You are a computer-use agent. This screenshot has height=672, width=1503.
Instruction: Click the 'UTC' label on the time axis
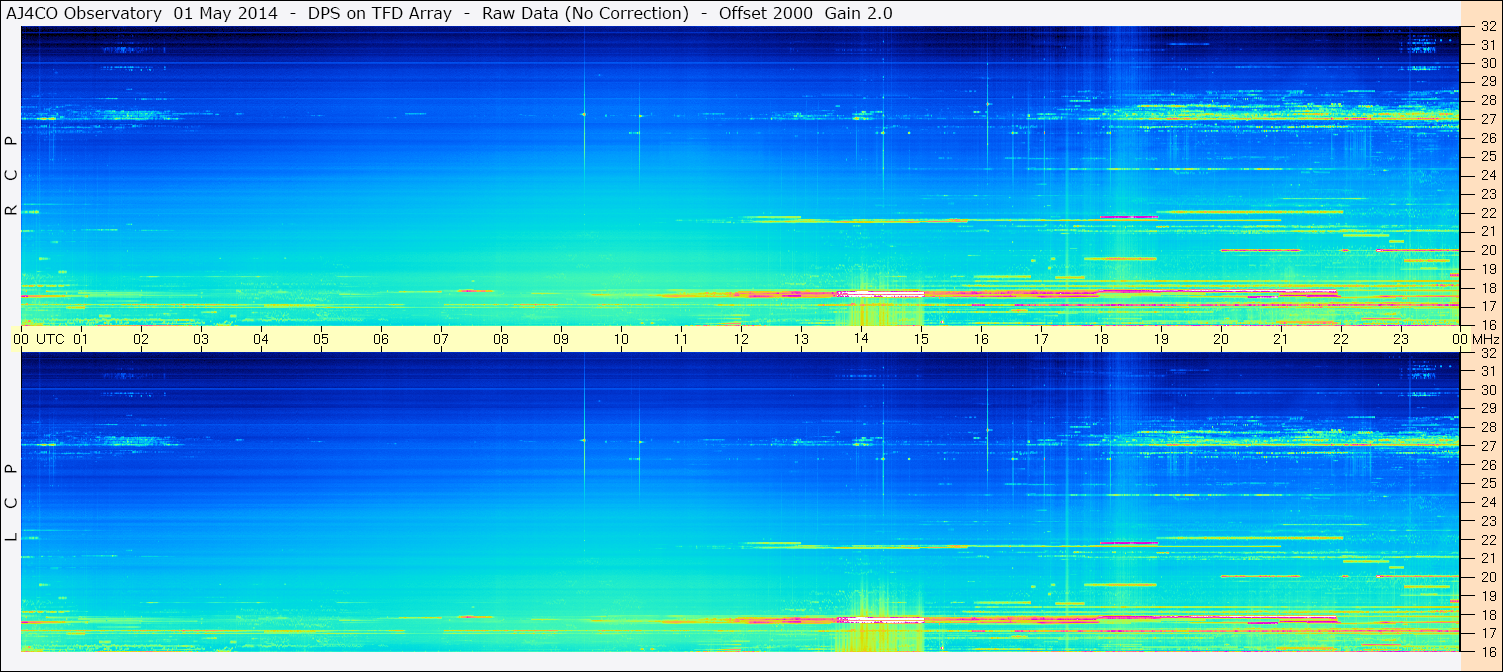coord(51,339)
